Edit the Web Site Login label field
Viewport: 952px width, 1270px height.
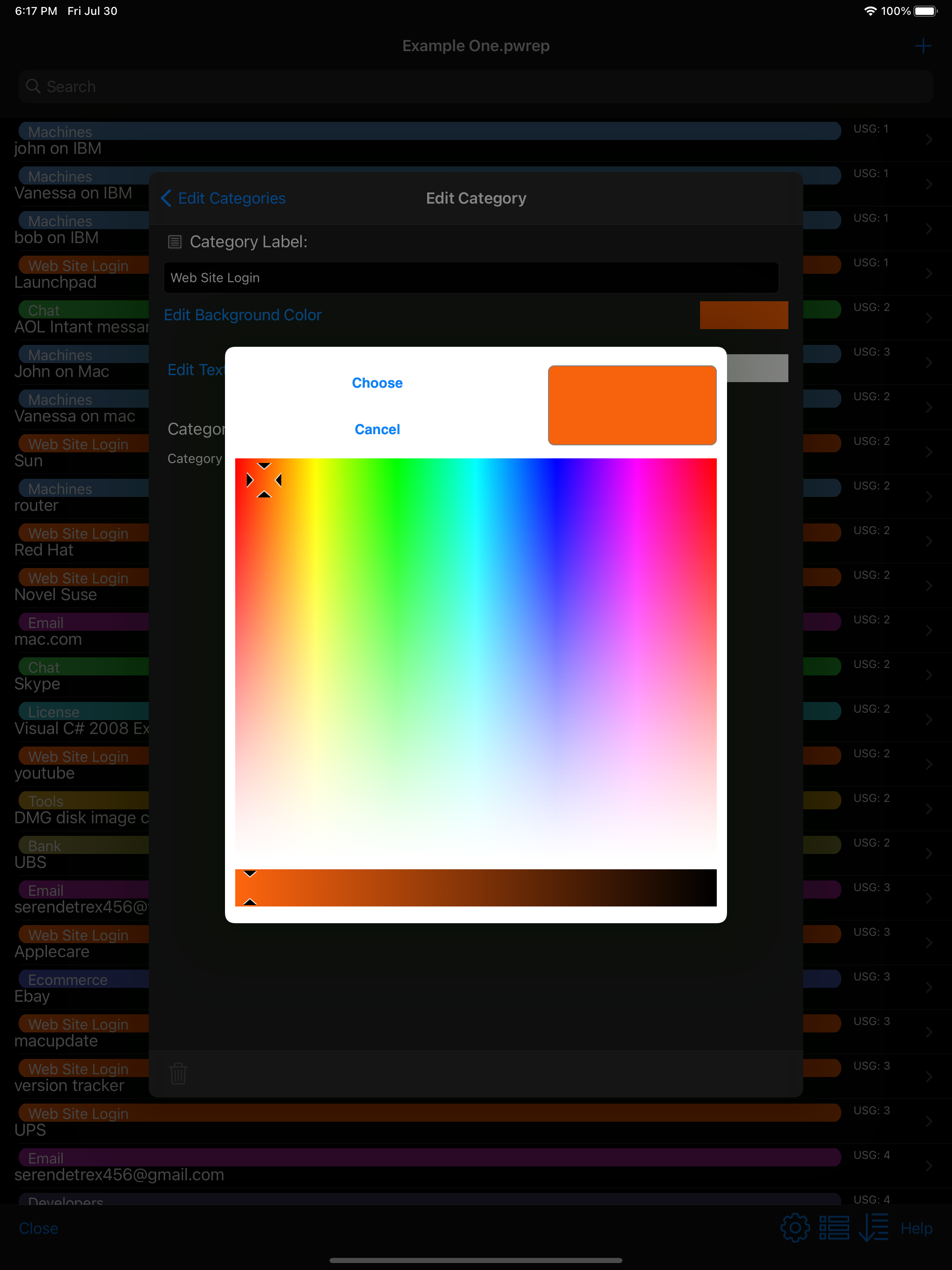coord(471,278)
